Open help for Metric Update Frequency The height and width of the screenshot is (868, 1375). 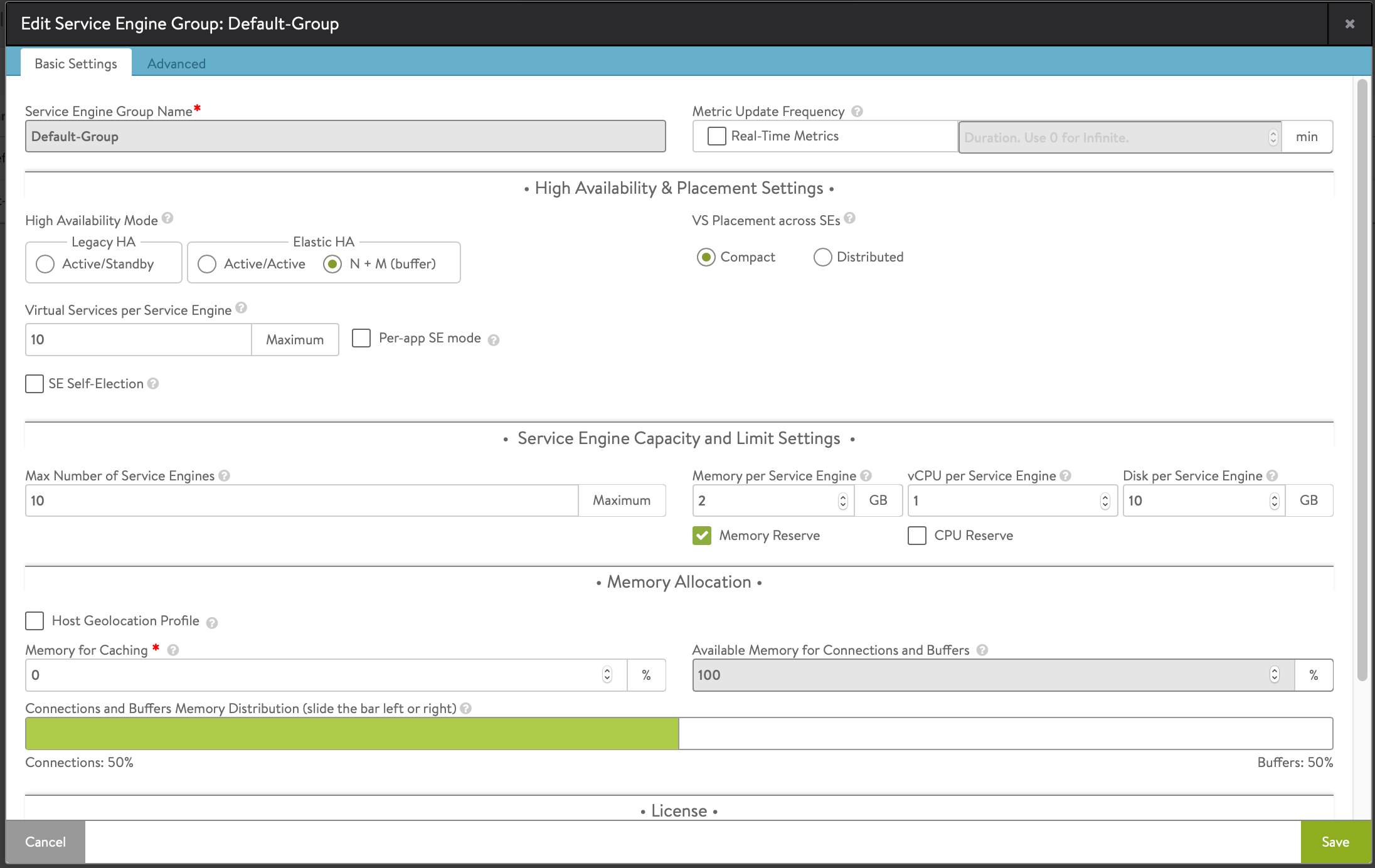[x=857, y=111]
